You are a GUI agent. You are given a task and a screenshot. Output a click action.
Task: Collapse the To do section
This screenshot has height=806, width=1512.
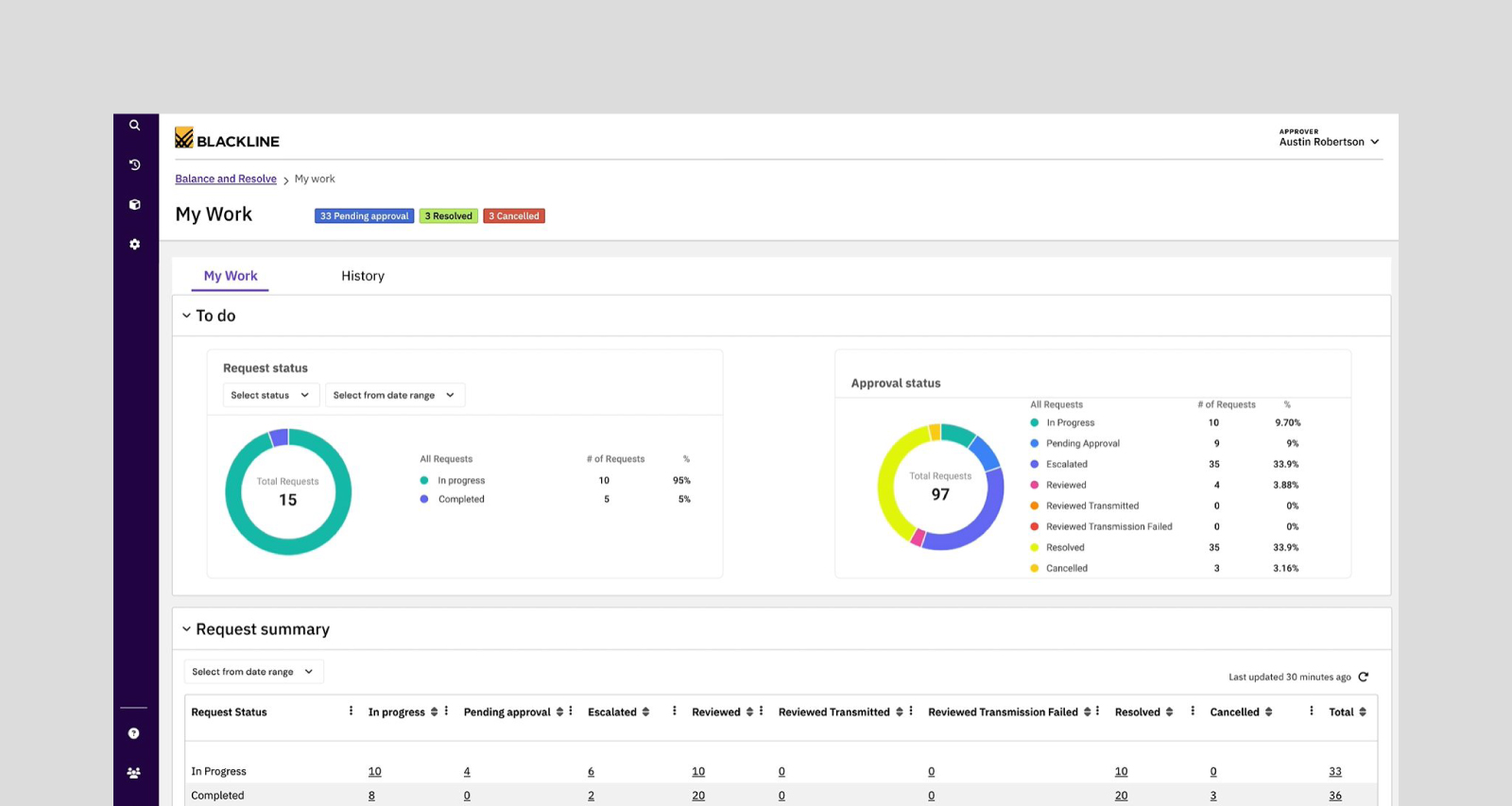point(186,316)
